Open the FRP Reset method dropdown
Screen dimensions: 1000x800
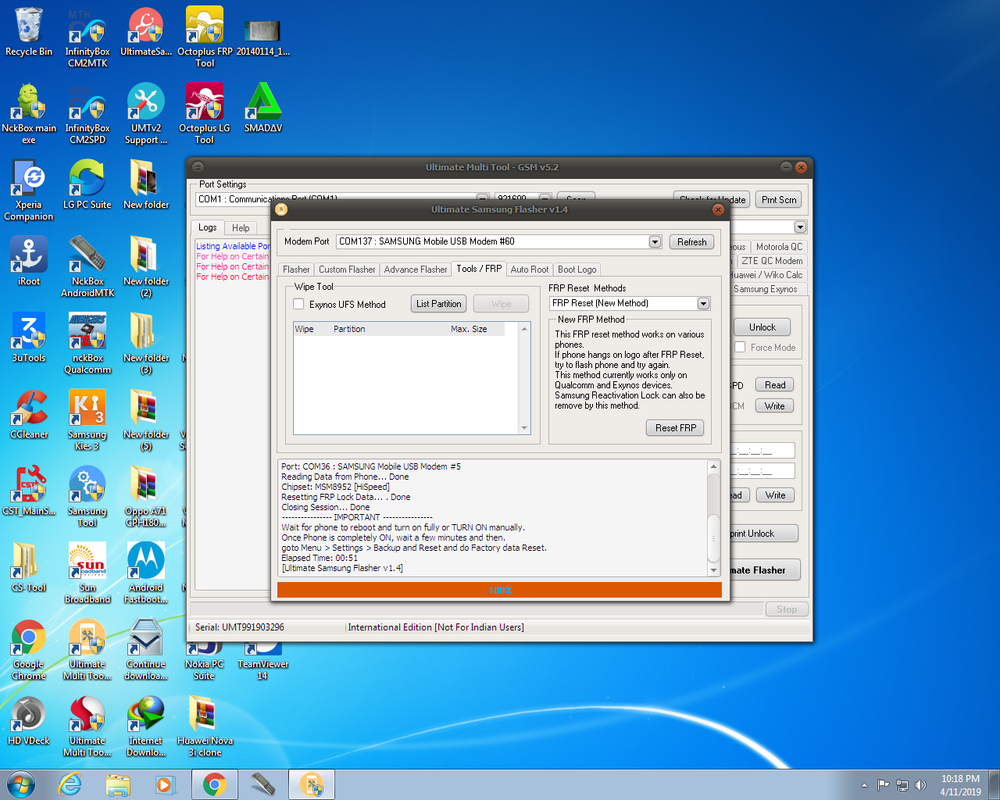pos(703,304)
